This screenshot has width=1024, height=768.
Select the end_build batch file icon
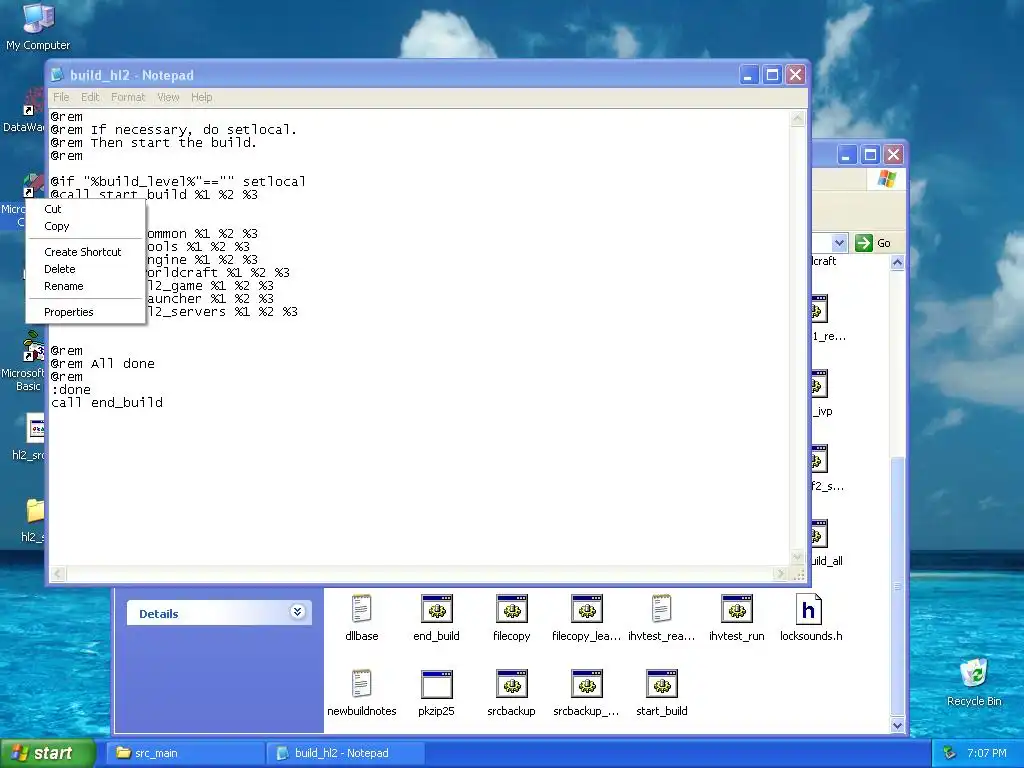click(436, 618)
